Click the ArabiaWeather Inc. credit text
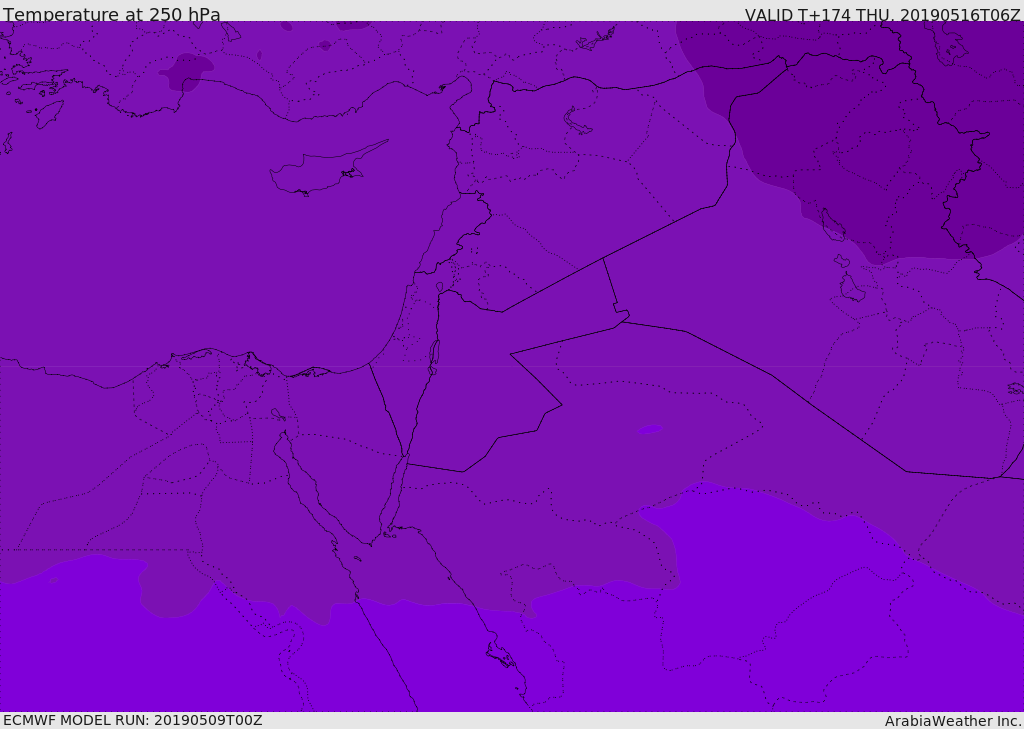 953,720
